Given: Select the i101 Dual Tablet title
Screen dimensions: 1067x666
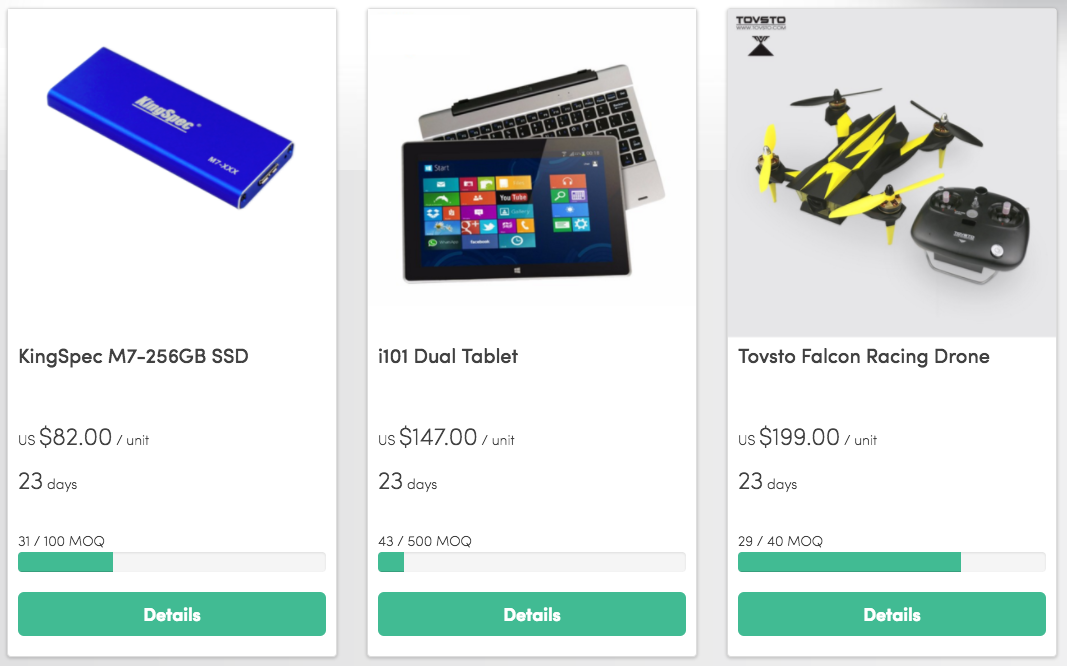Looking at the screenshot, I should tap(448, 356).
